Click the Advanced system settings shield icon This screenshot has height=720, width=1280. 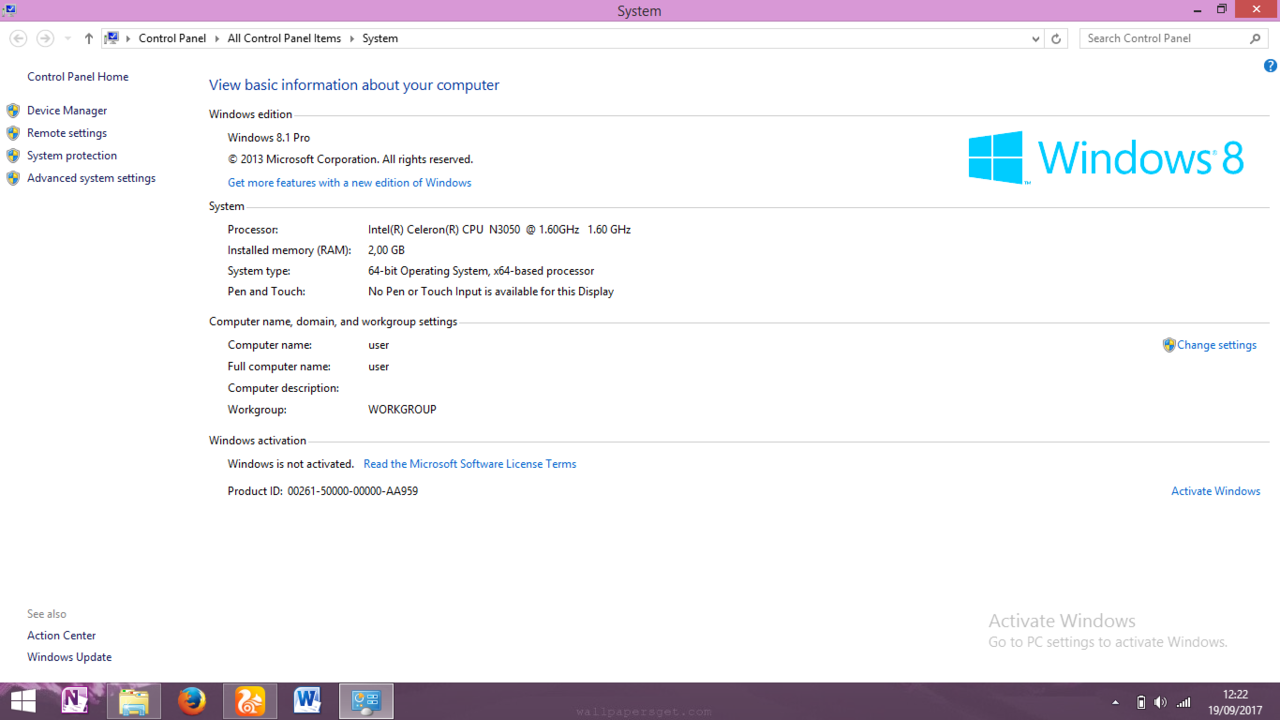pos(13,178)
